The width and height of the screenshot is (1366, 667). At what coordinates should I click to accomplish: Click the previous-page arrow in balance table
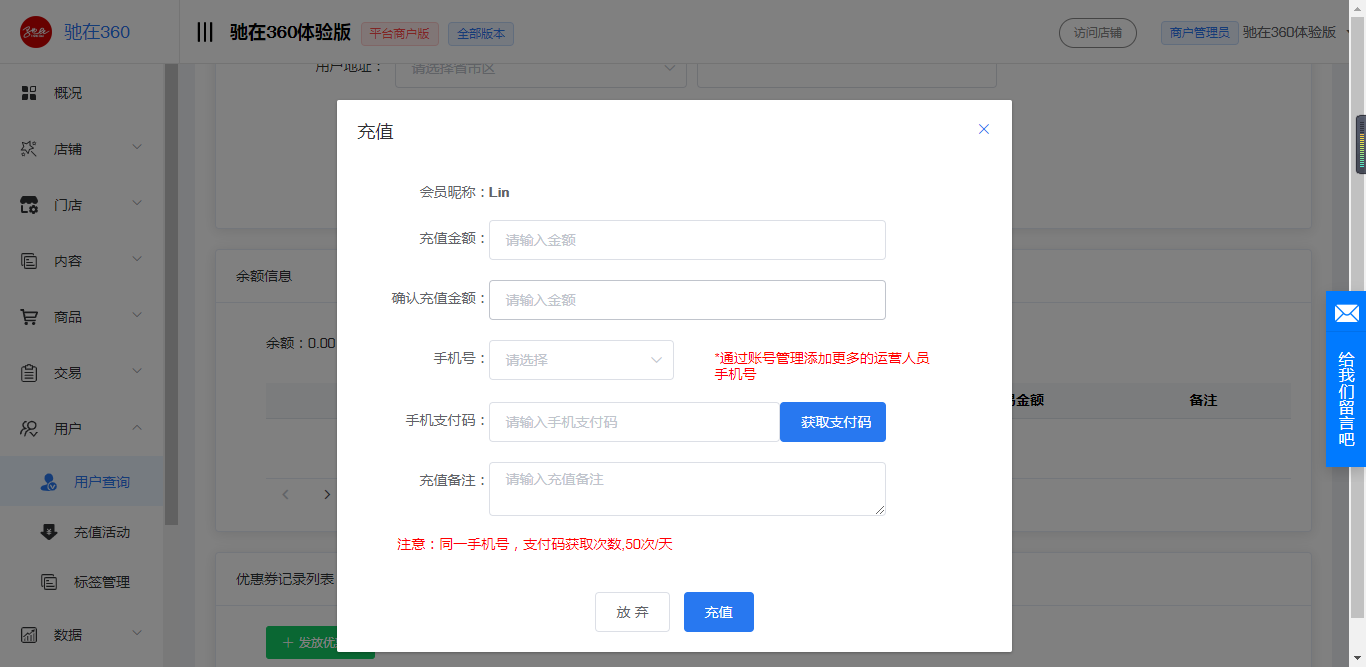(285, 494)
